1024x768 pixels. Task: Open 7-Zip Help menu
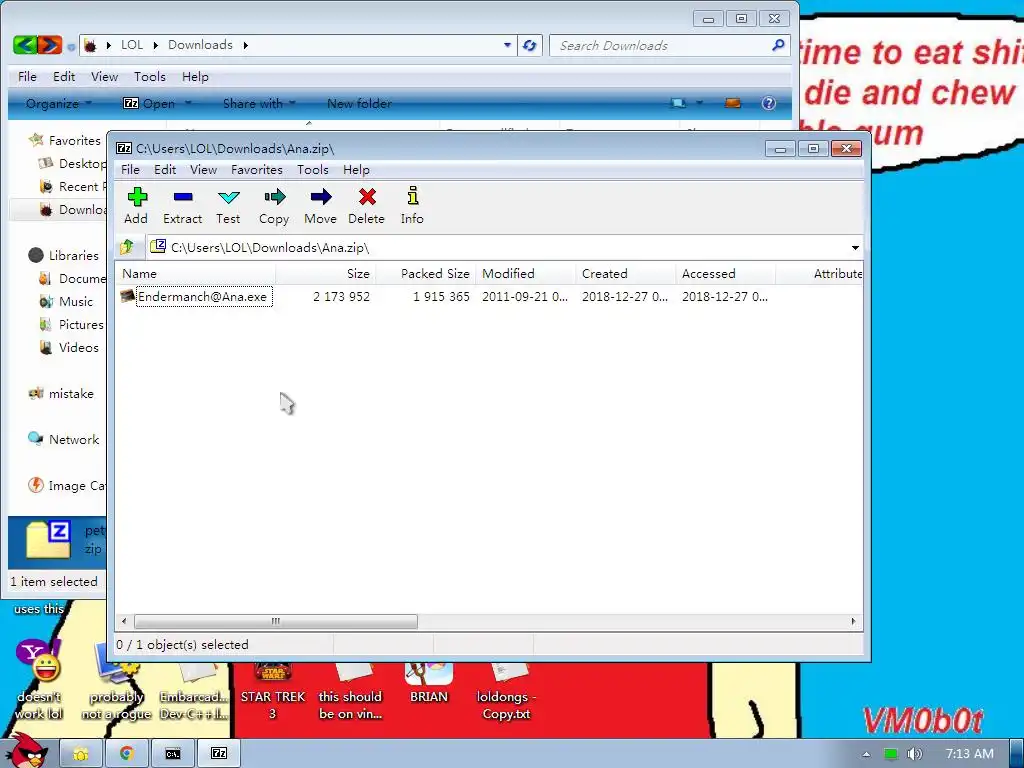click(356, 170)
